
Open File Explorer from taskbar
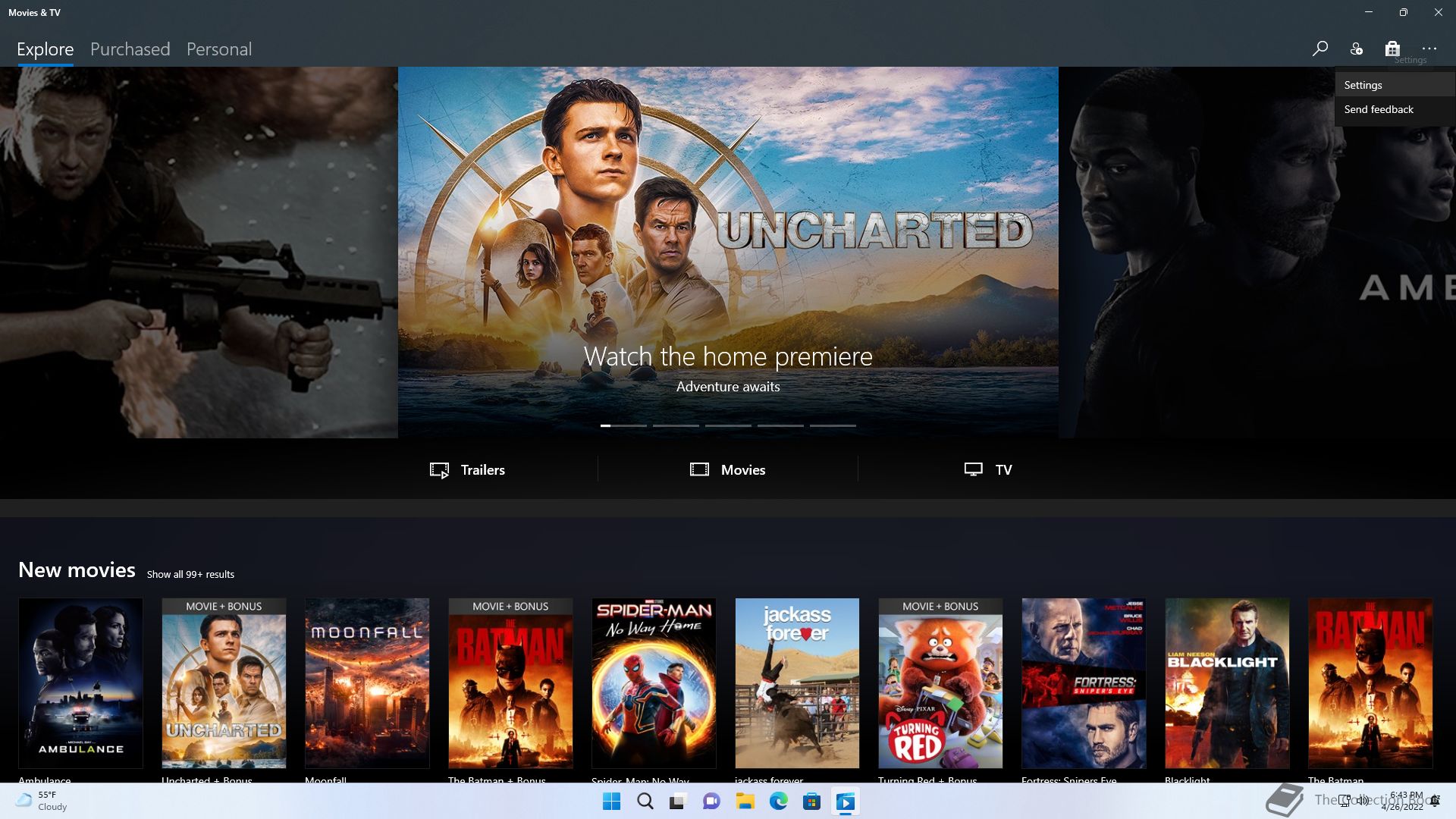pyautogui.click(x=745, y=802)
